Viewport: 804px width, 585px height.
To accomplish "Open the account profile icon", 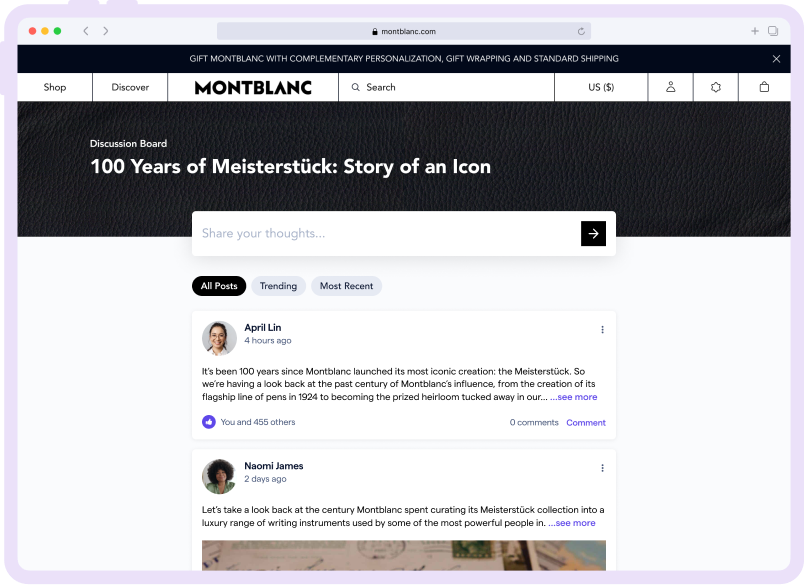I will 671,87.
